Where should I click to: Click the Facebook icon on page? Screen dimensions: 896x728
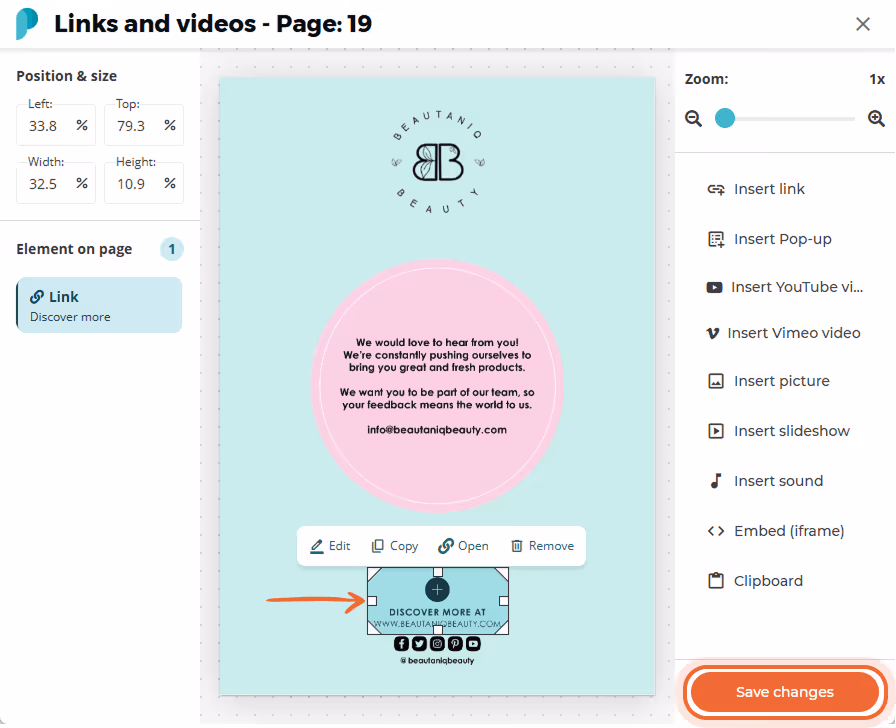point(401,644)
